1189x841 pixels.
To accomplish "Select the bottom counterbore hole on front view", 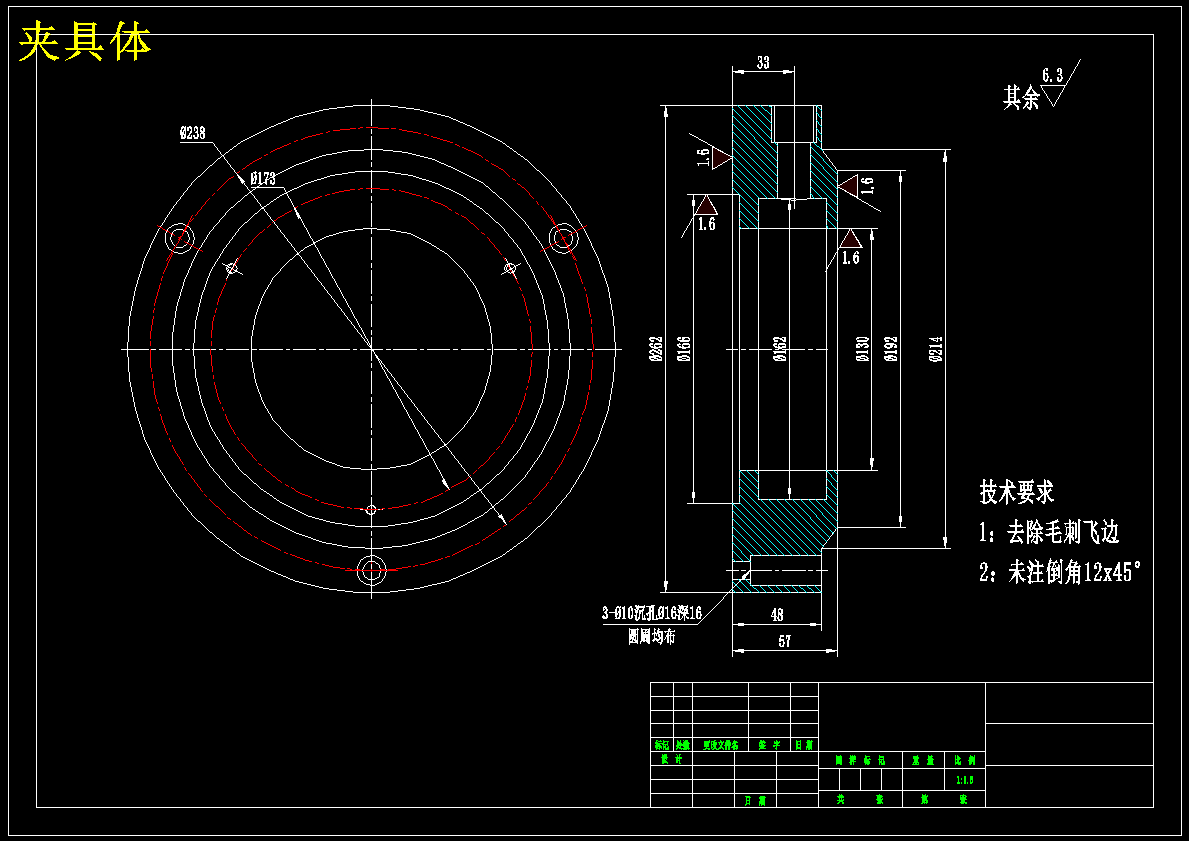I will (372, 570).
